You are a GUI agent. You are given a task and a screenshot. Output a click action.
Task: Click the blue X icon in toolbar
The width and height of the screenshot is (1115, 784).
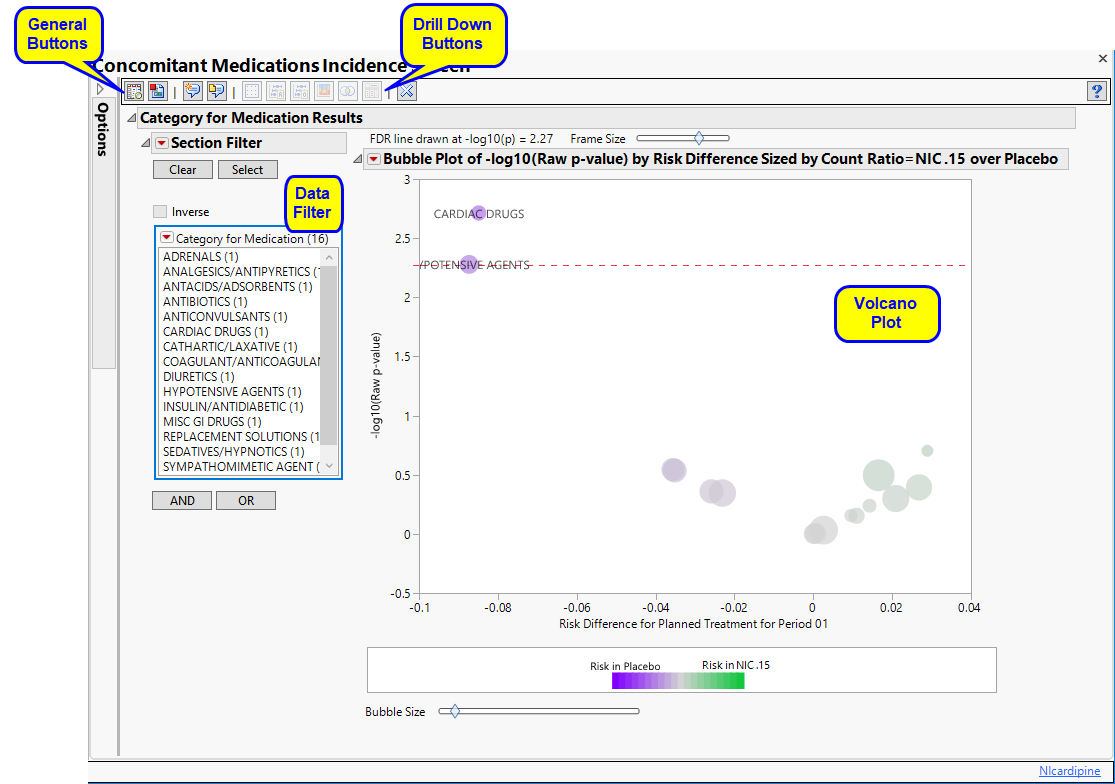[406, 91]
